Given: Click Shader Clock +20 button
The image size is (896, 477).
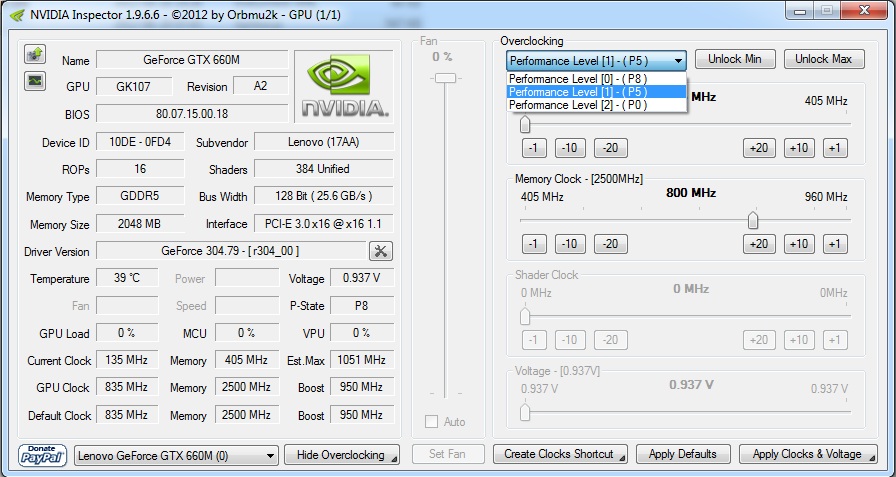Looking at the screenshot, I should click(759, 340).
